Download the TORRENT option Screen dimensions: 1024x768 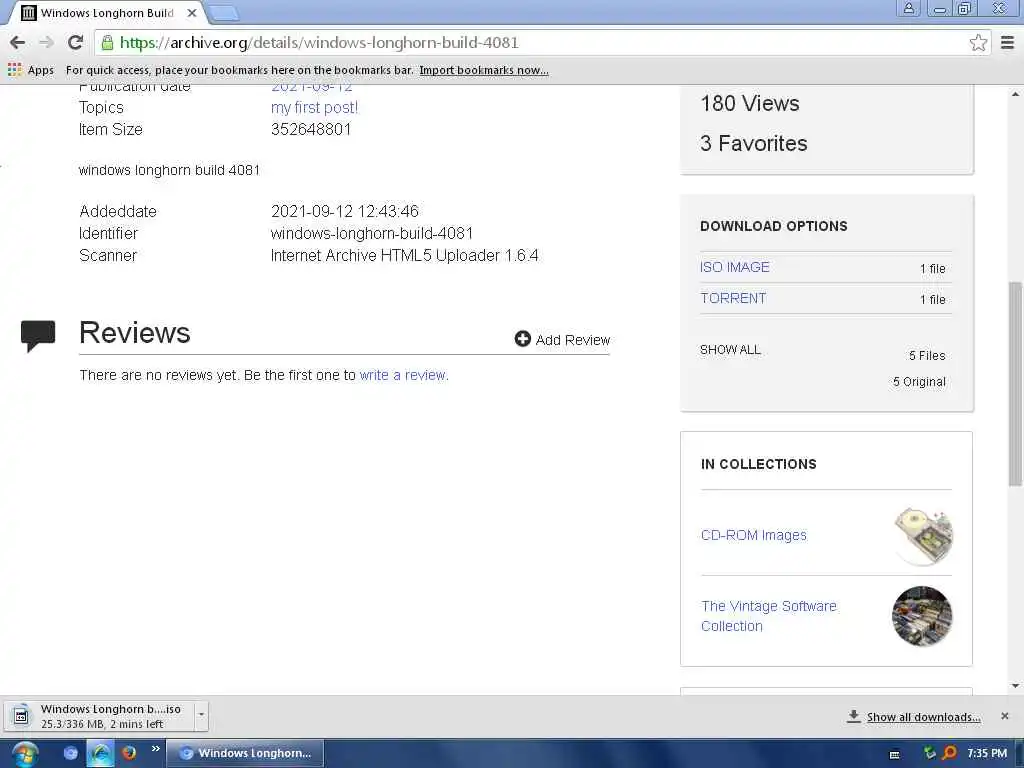tap(733, 298)
